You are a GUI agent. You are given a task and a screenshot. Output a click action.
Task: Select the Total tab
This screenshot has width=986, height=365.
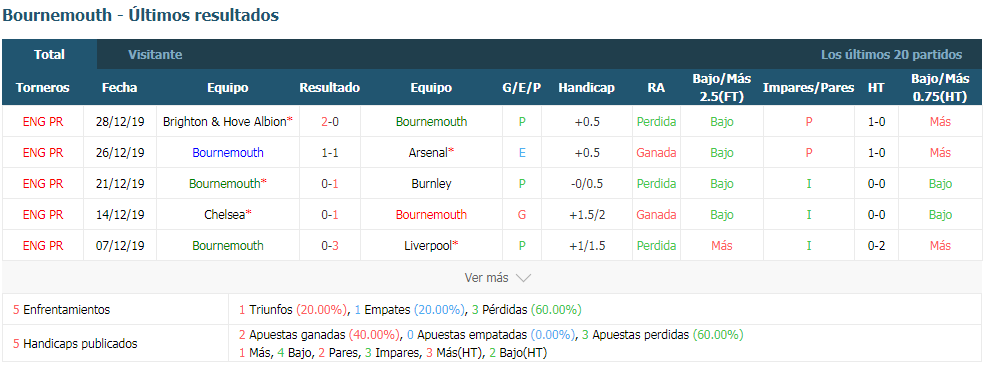(x=50, y=55)
